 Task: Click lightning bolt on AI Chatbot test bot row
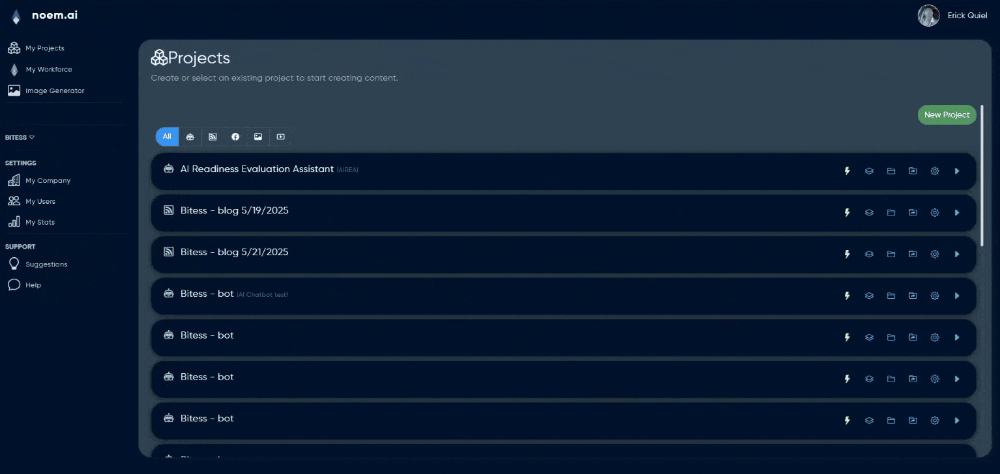pos(847,295)
